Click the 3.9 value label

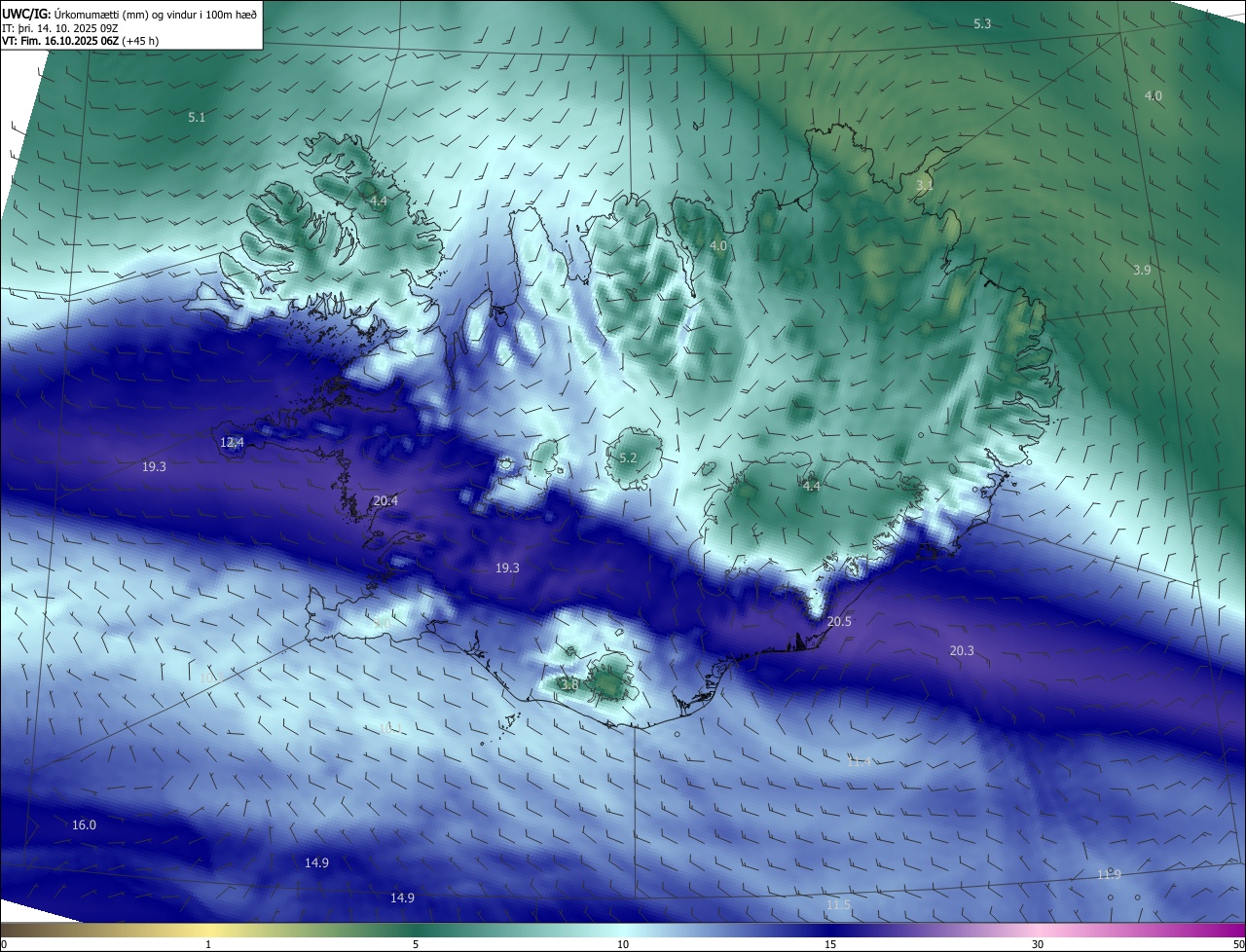click(1142, 270)
